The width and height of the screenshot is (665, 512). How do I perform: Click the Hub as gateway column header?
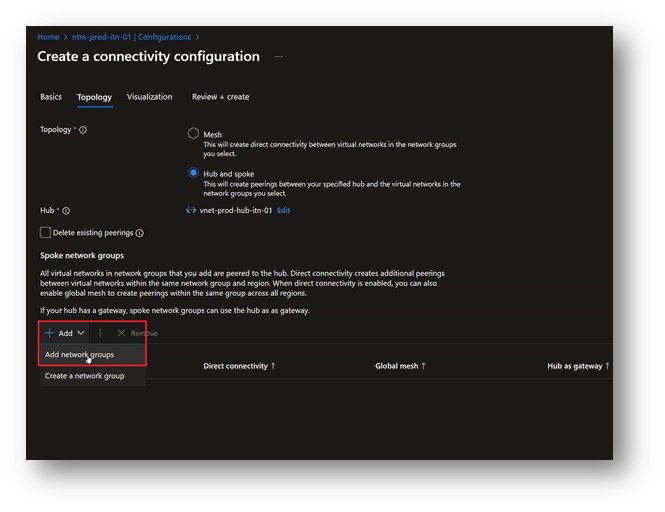tap(575, 366)
